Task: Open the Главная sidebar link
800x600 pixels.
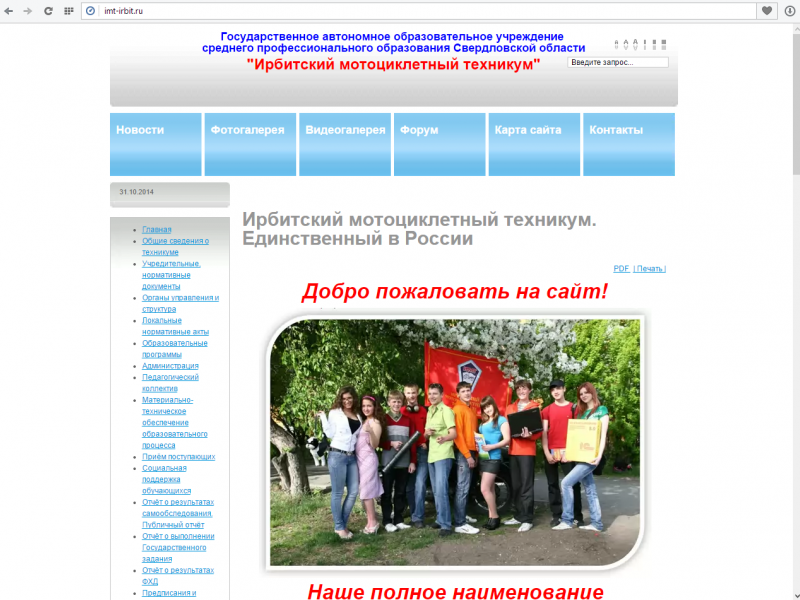Action: [156, 229]
